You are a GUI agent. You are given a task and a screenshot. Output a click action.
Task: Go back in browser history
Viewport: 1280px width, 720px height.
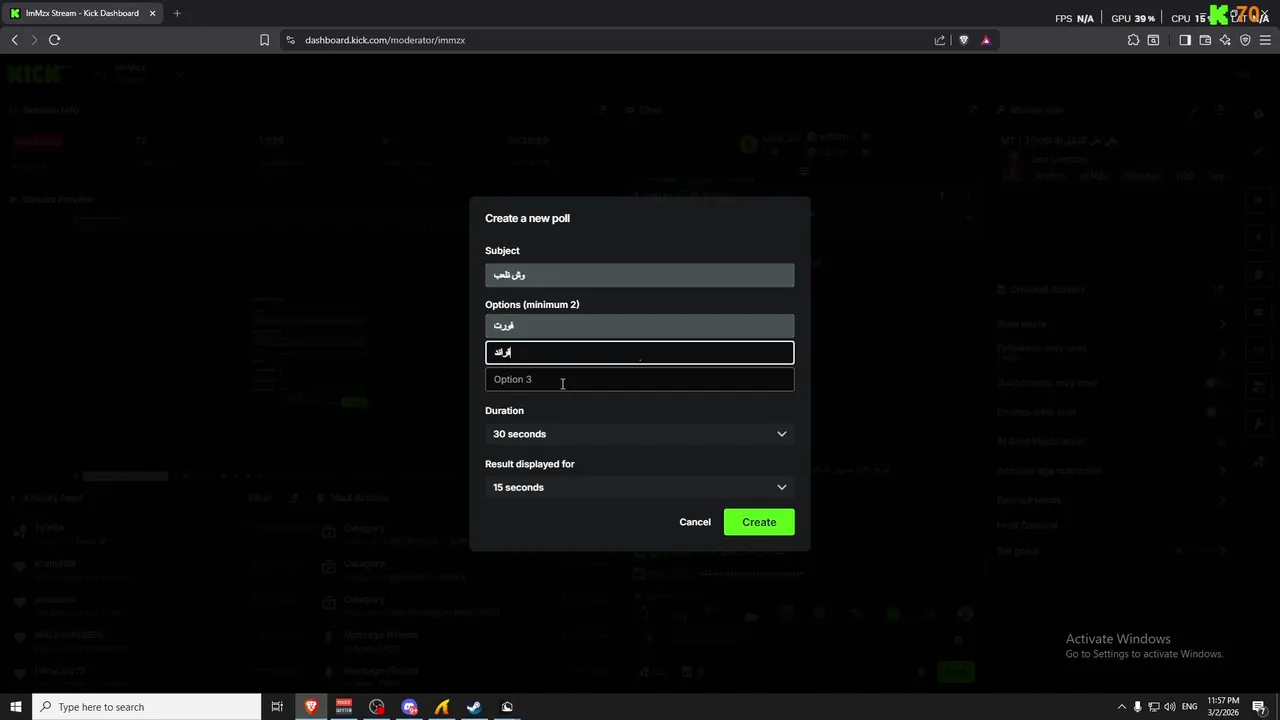tap(14, 40)
